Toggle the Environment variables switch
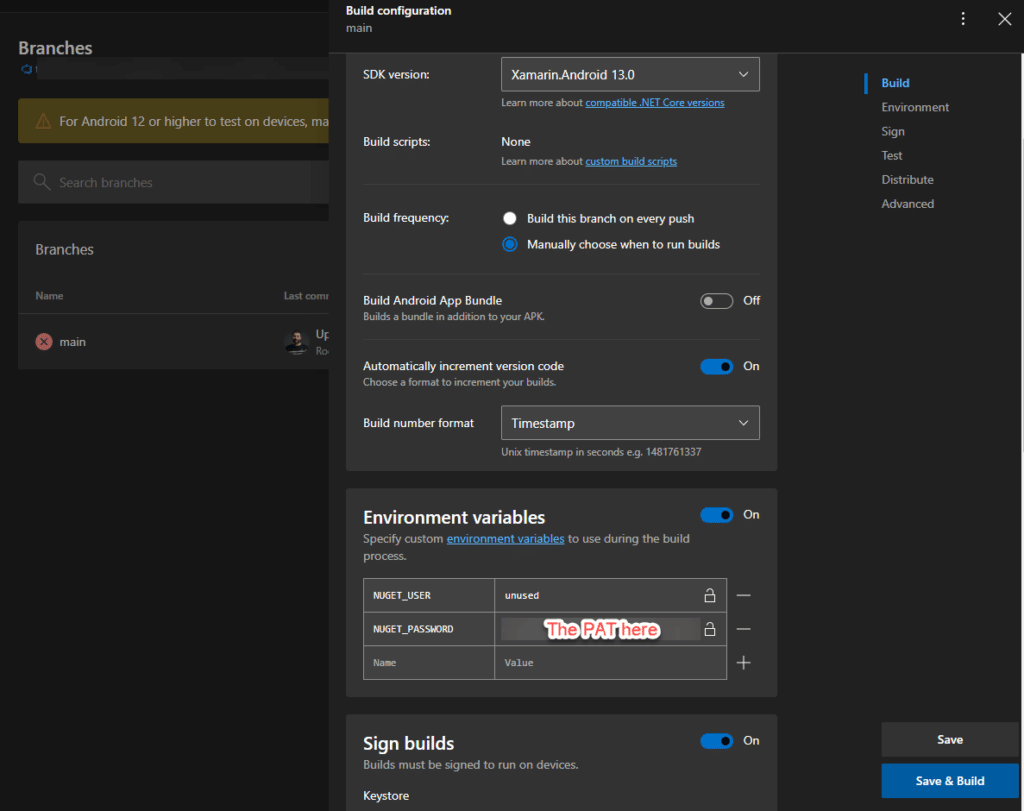The width and height of the screenshot is (1024, 811). pyautogui.click(x=716, y=515)
